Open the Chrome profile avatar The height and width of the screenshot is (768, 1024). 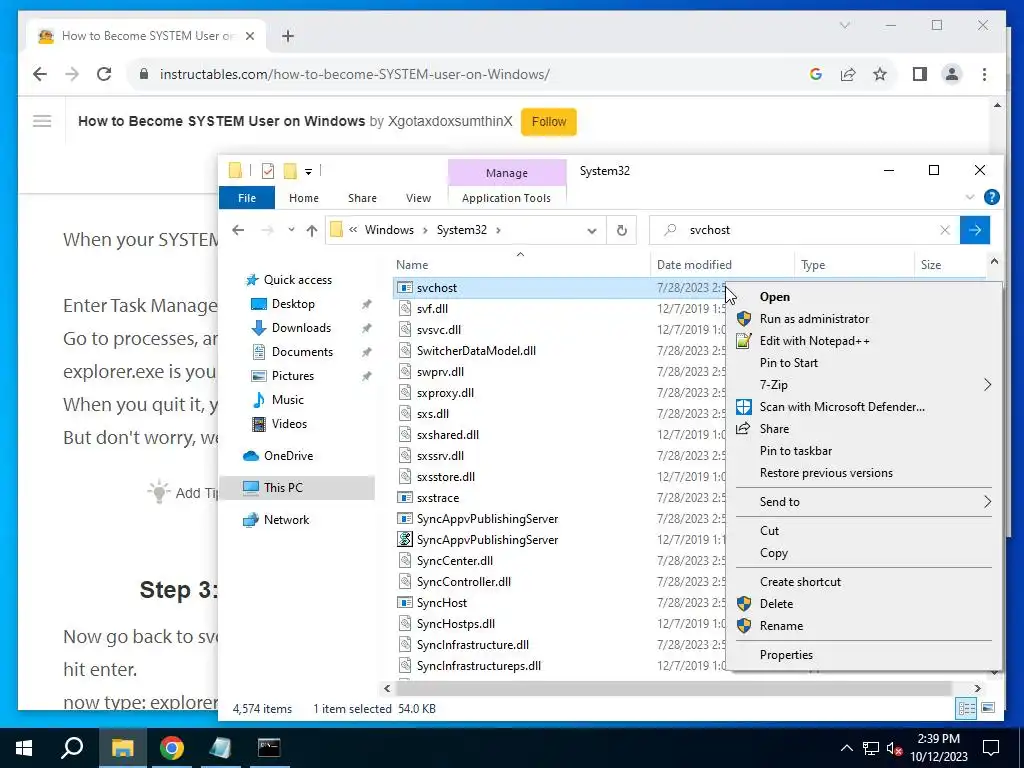click(x=952, y=74)
